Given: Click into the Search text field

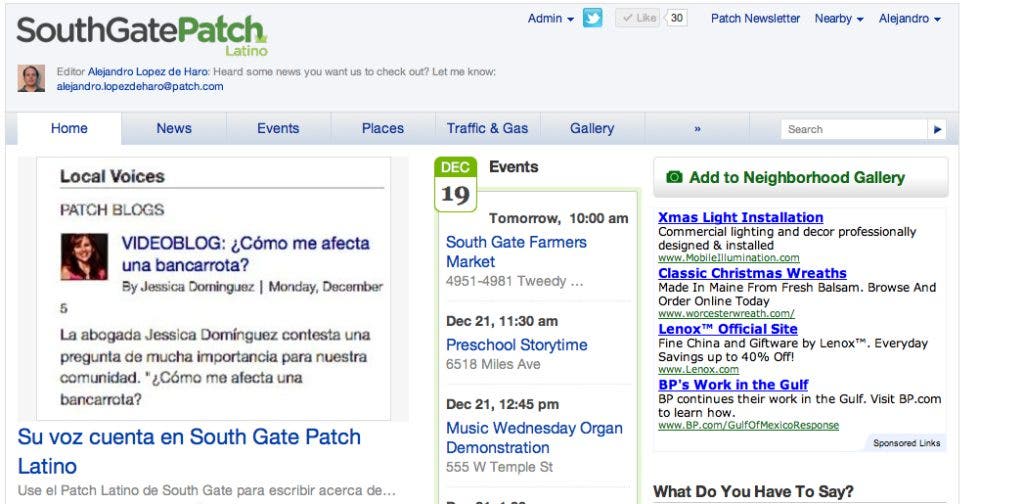Looking at the screenshot, I should (853, 129).
